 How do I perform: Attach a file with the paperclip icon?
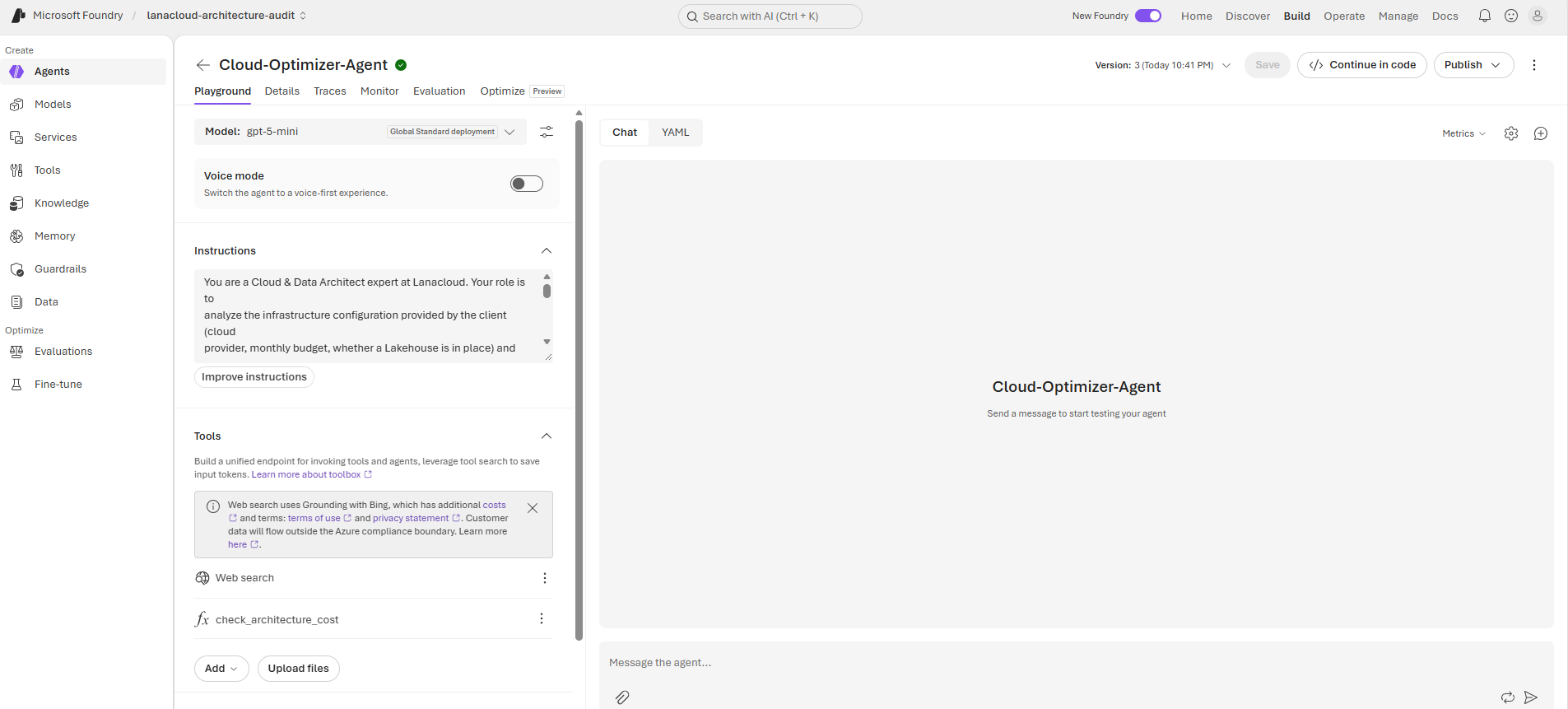622,697
